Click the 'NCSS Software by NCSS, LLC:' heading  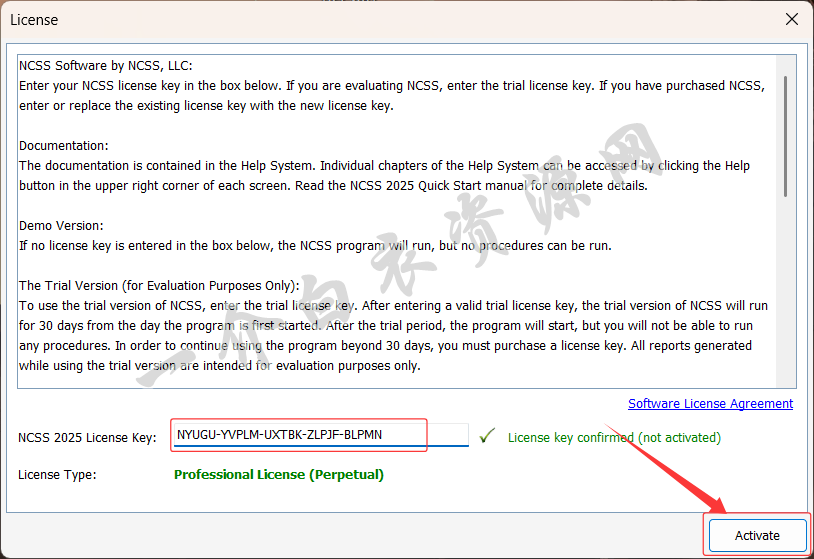(x=105, y=66)
